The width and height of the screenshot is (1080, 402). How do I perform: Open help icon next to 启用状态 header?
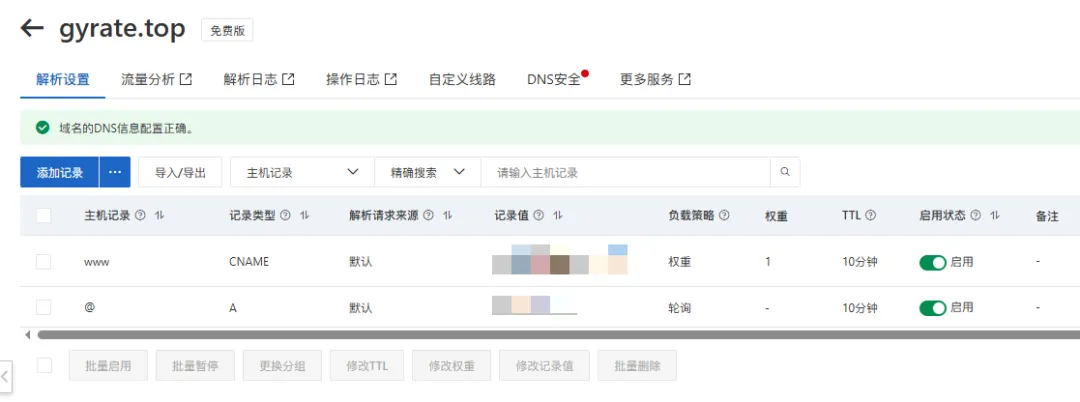975,215
